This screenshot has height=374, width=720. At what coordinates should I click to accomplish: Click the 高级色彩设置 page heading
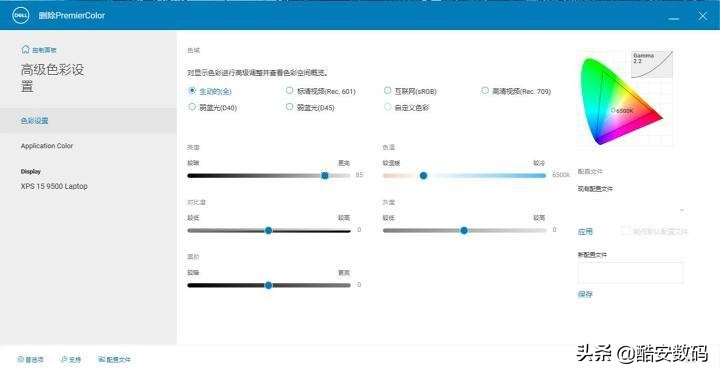click(52, 78)
